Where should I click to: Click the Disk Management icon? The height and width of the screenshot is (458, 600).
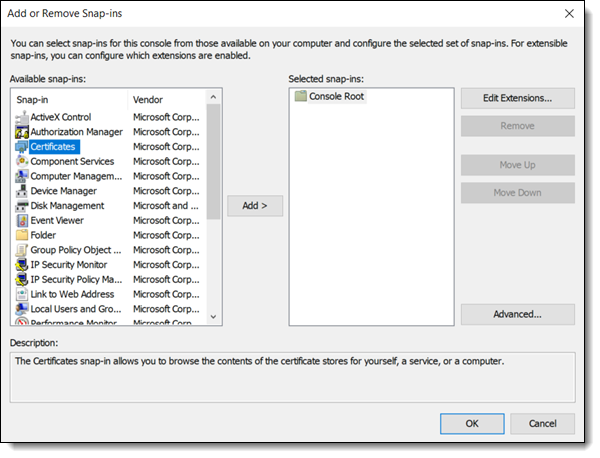pos(22,206)
